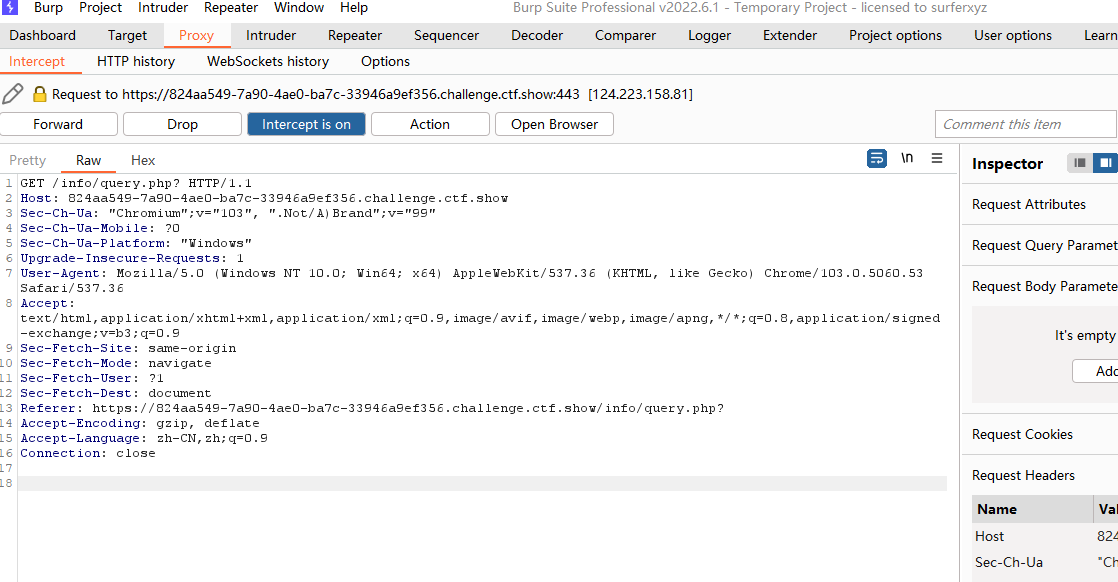Toggle the Intercept is on button
The image size is (1118, 582).
(x=307, y=124)
